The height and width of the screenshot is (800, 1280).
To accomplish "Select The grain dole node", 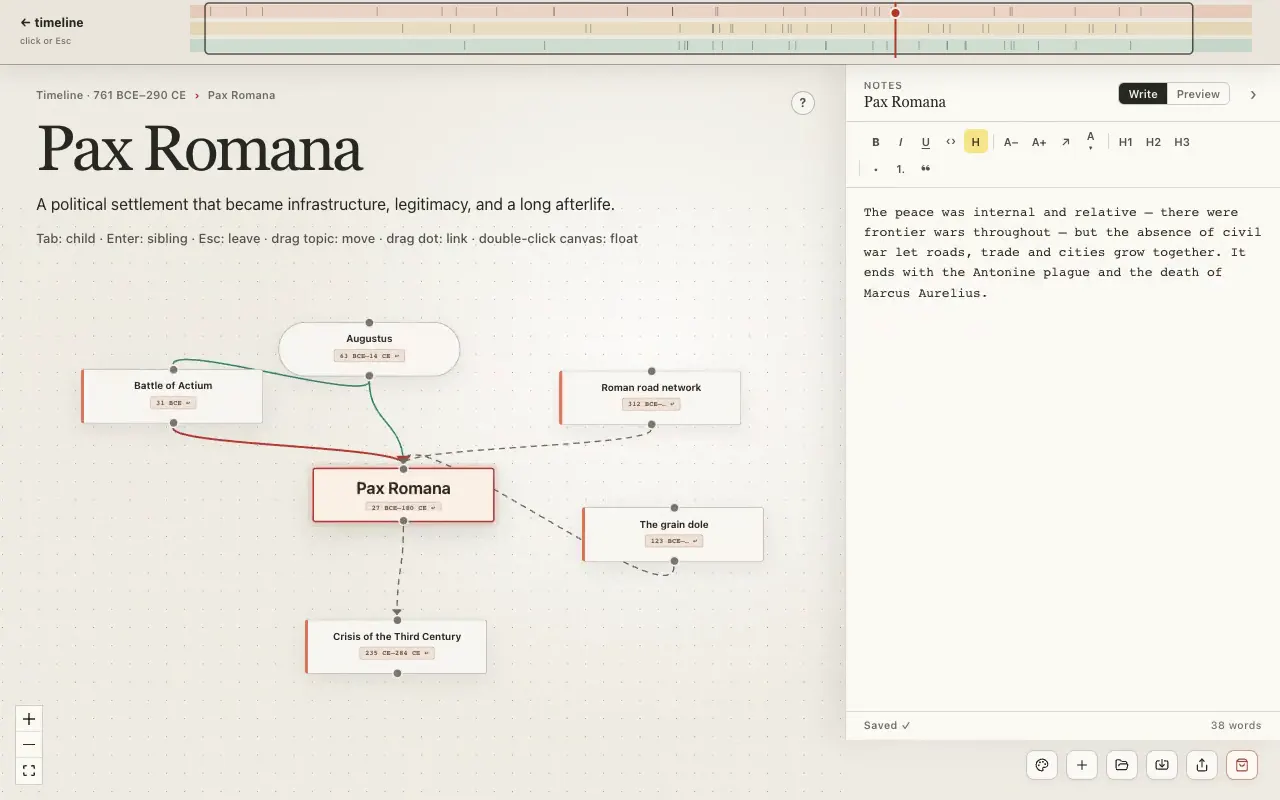I will click(x=674, y=534).
